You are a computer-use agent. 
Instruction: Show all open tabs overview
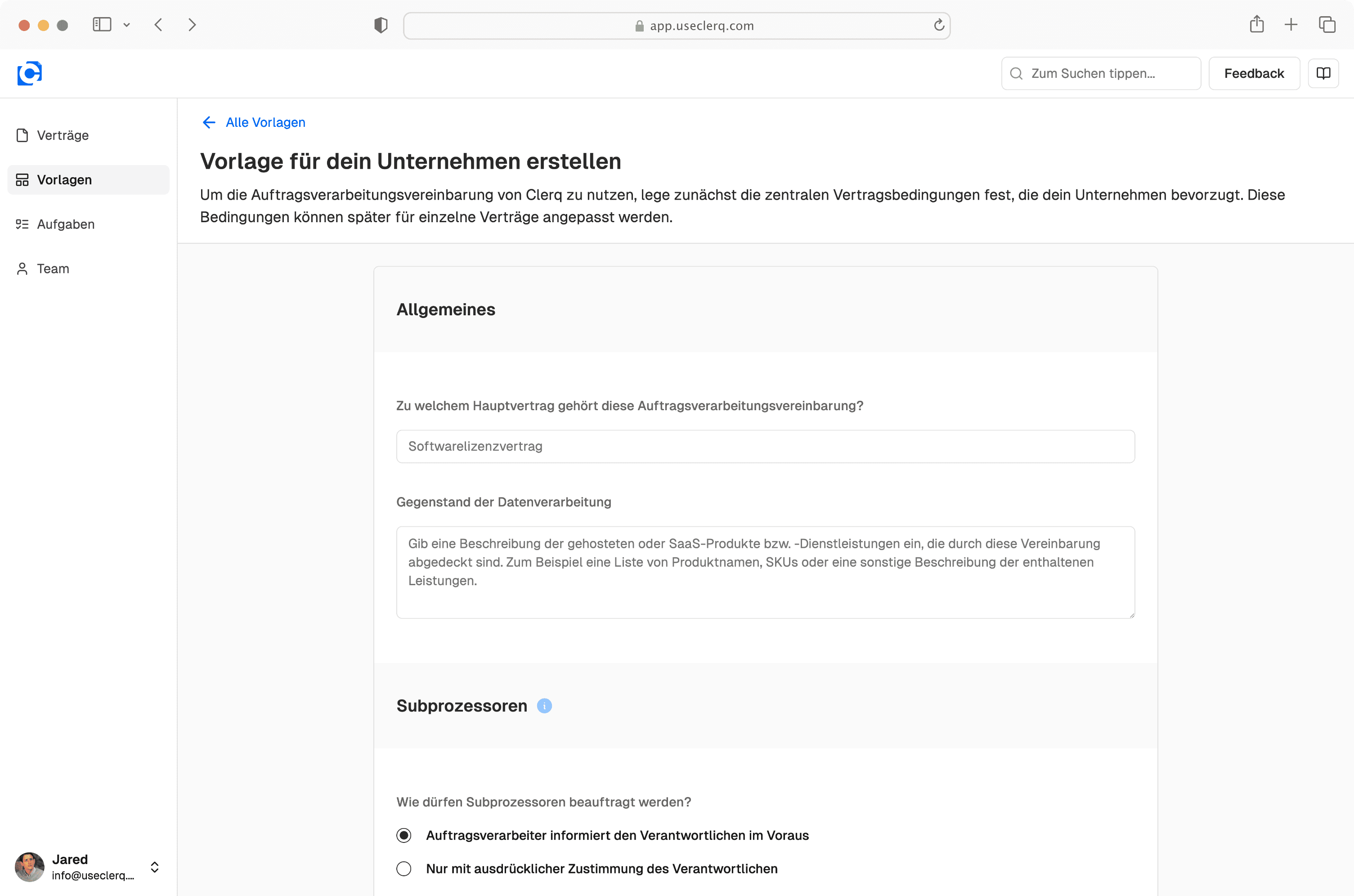coord(1327,25)
